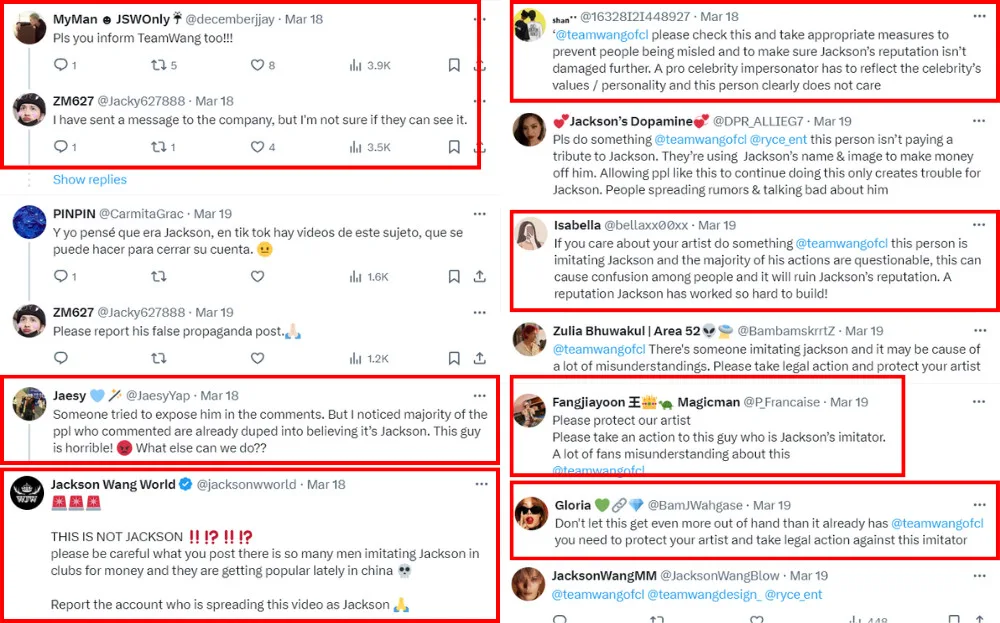Retweet ZM627's 'report his false propaganda' tweet

[x=158, y=358]
